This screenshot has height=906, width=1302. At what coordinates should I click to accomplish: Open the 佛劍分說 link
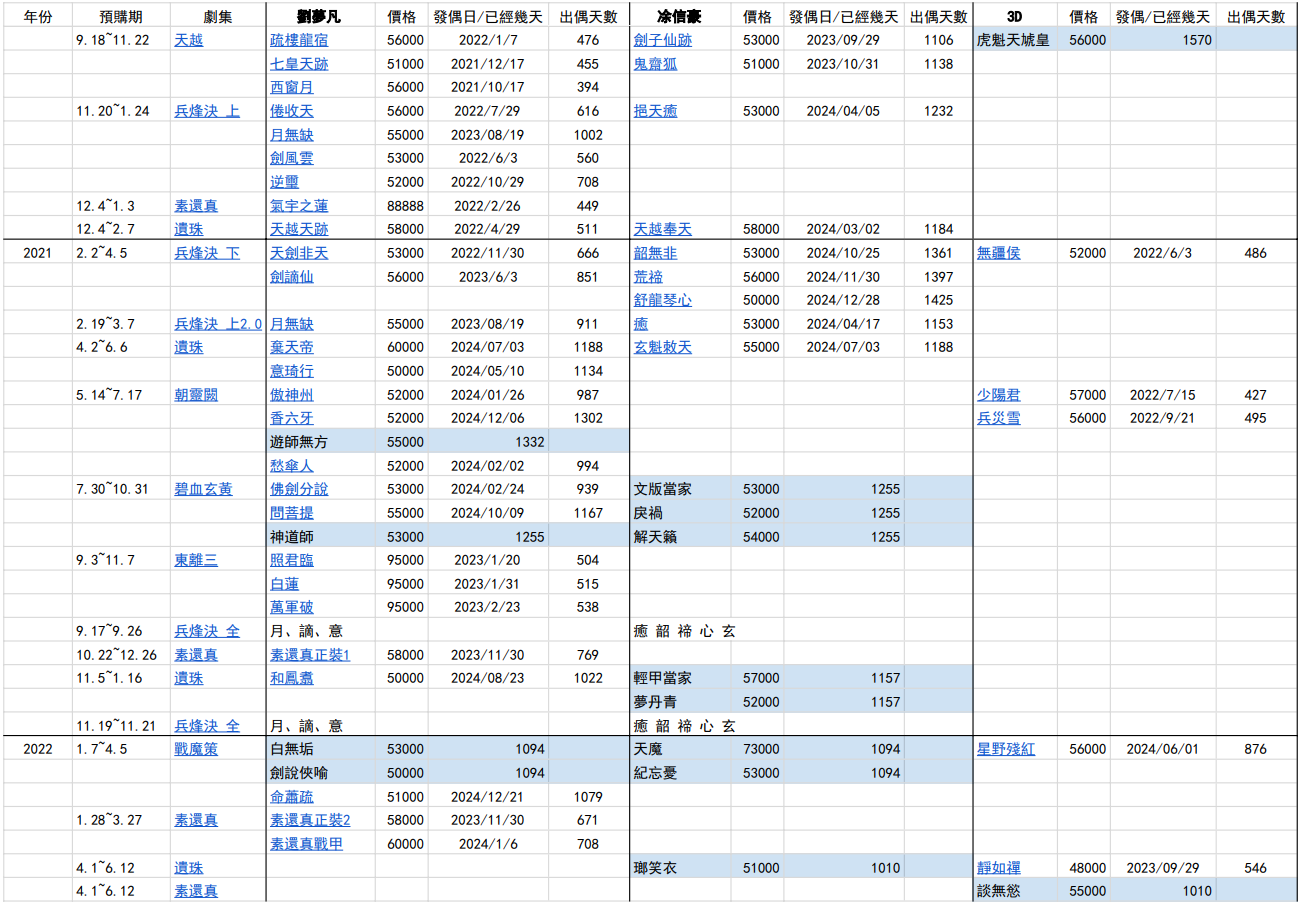(299, 489)
